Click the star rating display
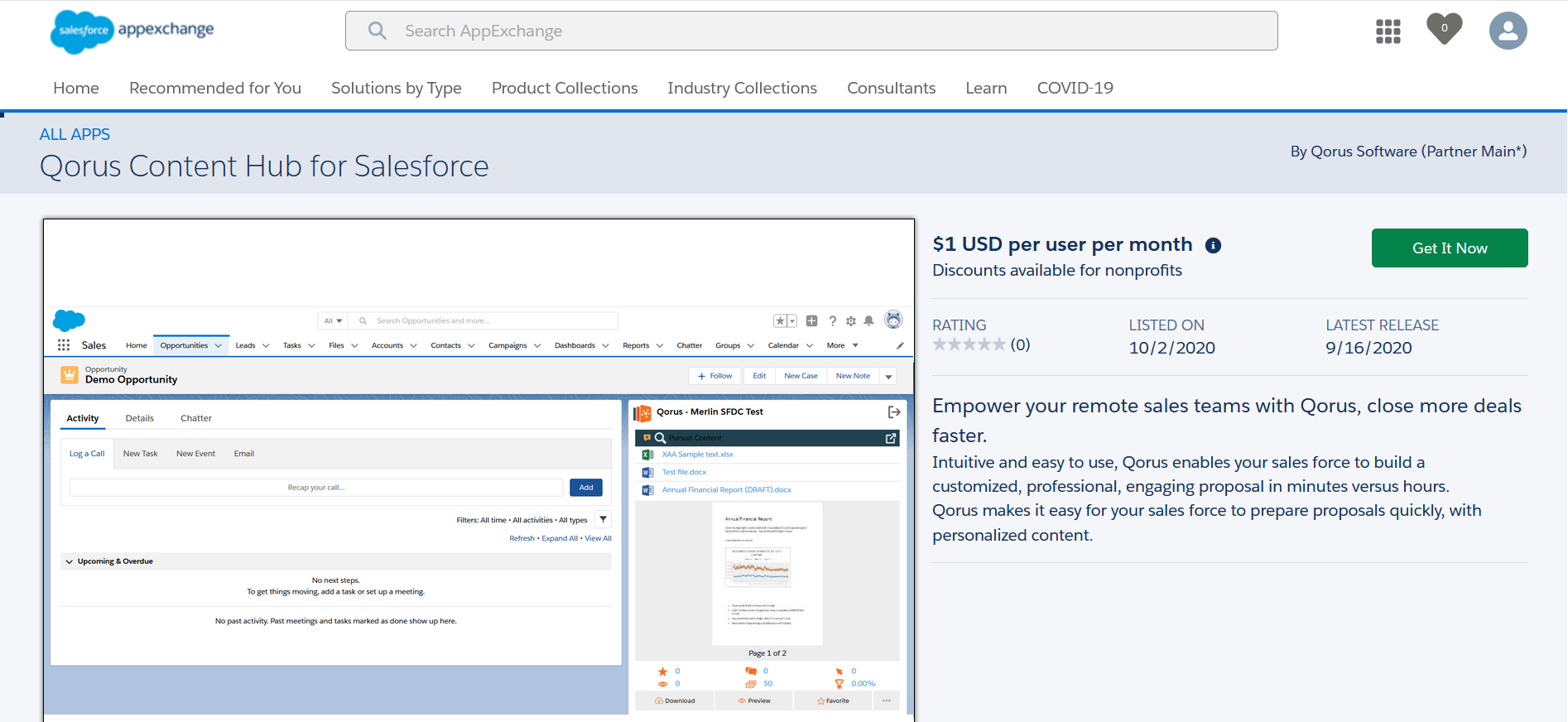The image size is (1568, 722). (969, 344)
